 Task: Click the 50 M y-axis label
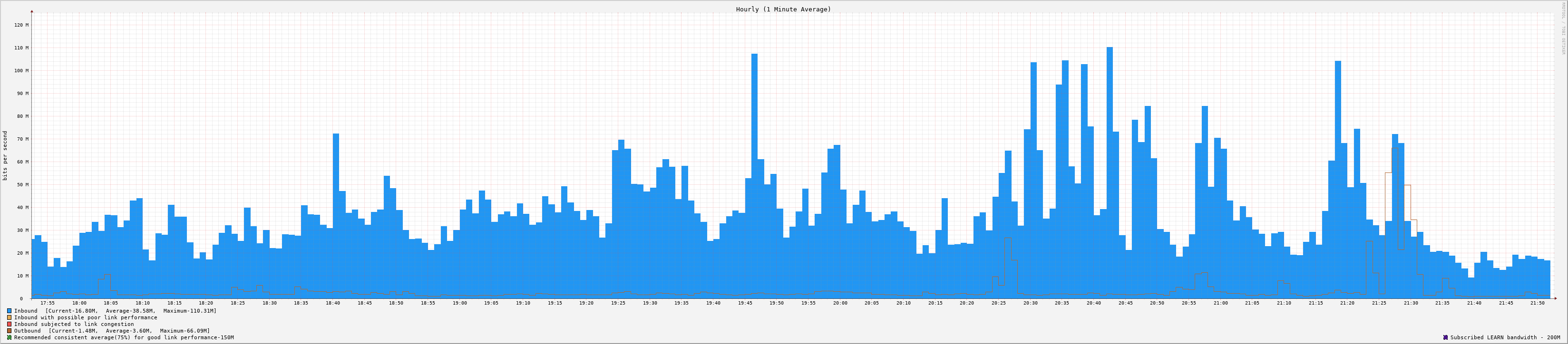[x=22, y=185]
